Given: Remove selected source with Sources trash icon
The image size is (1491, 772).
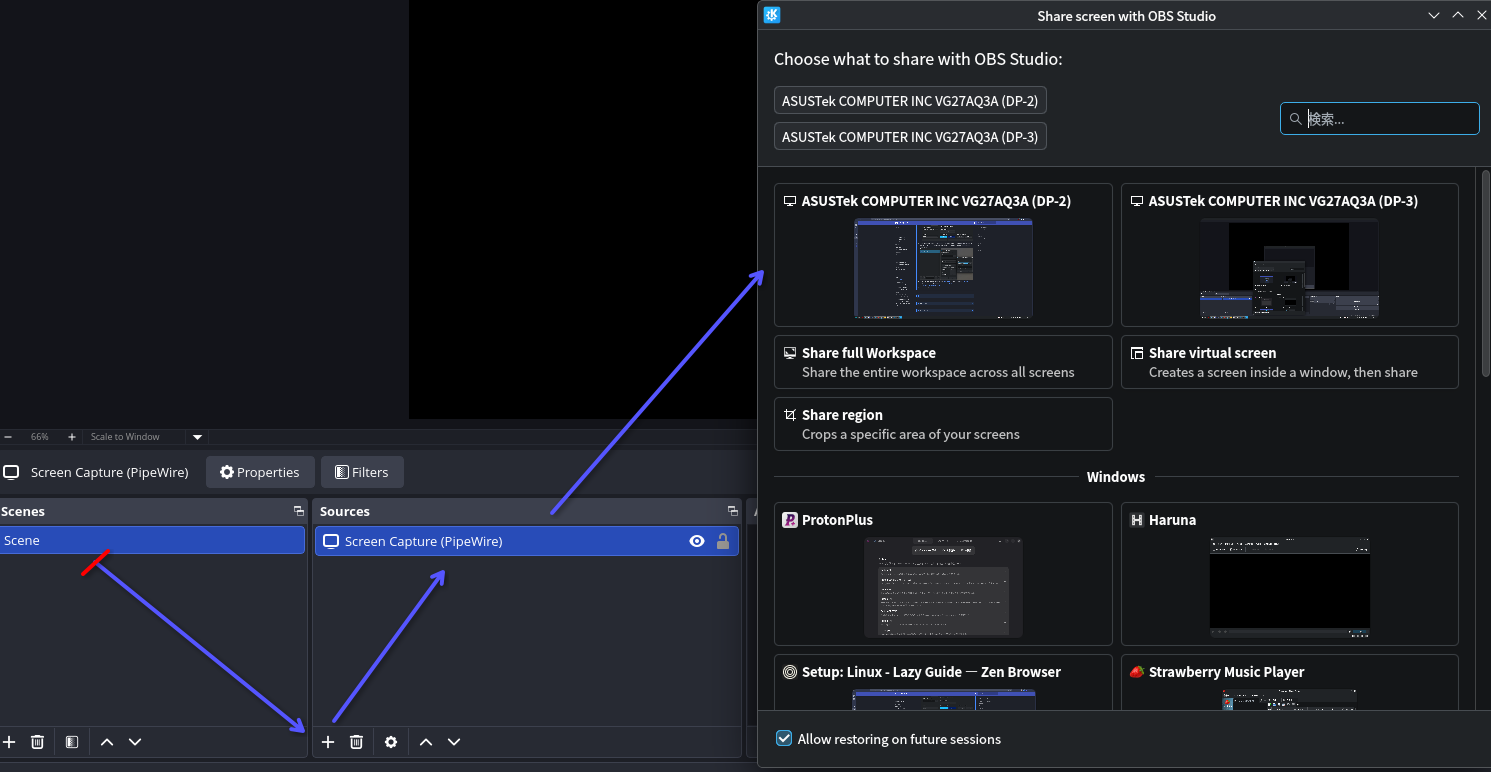Looking at the screenshot, I should tap(356, 742).
